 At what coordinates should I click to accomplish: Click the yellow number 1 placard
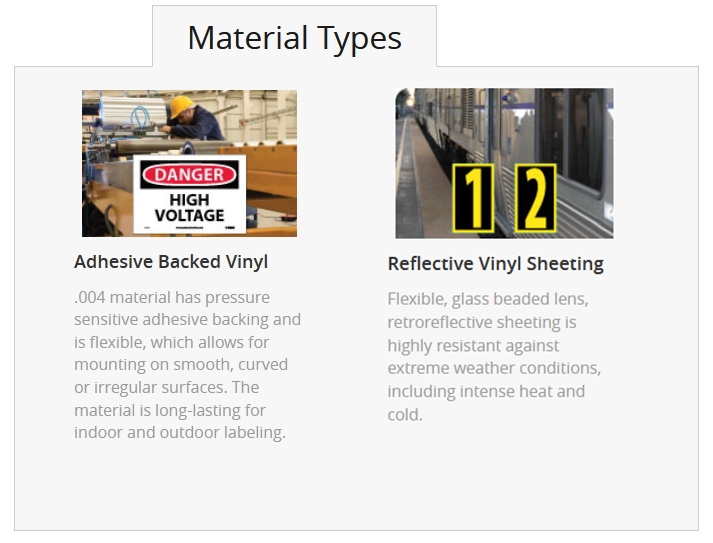pyautogui.click(x=473, y=198)
